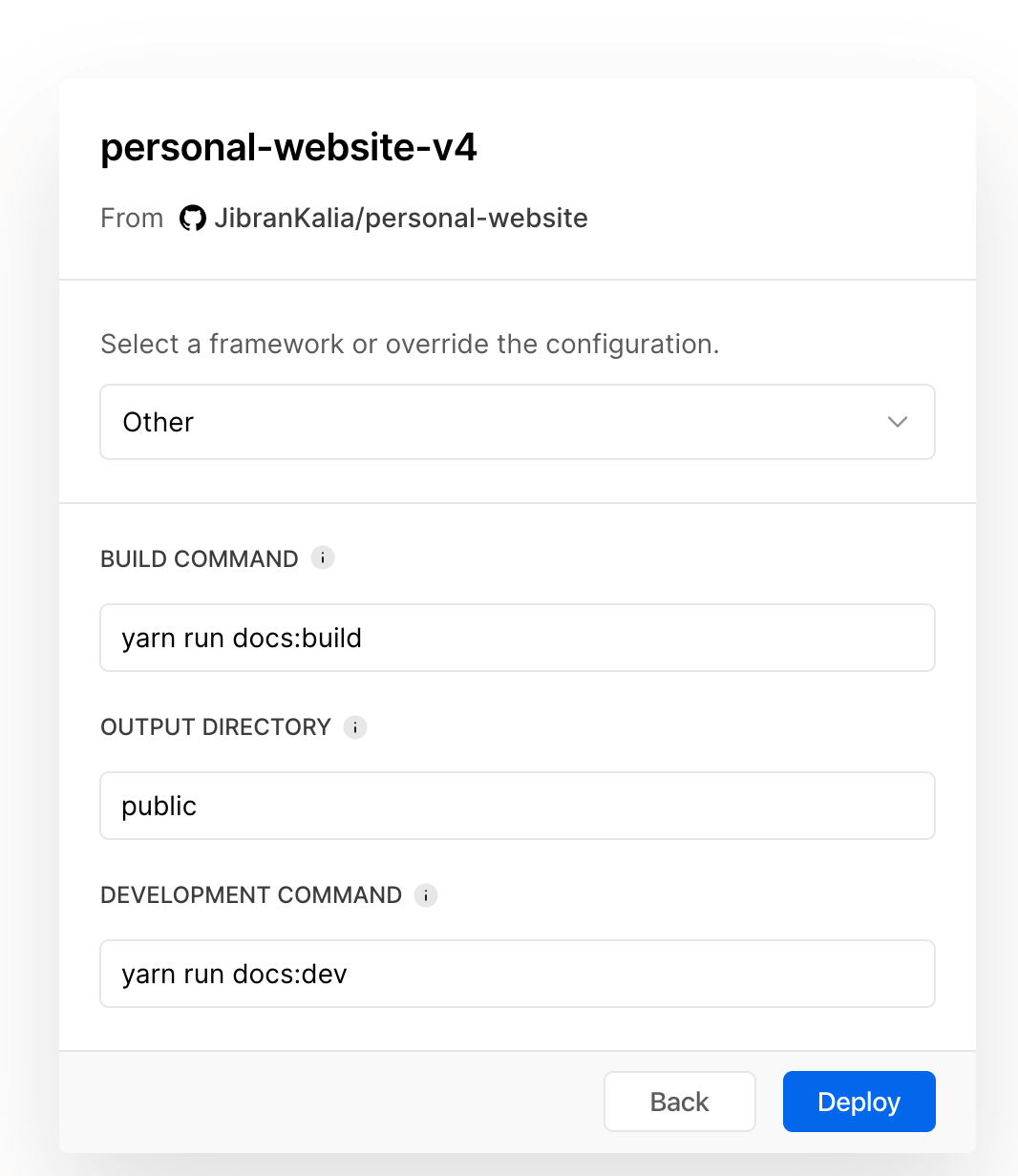Click the OUTPUT DIRECTORY label text
This screenshot has height=1176, width=1018.
pos(216,727)
